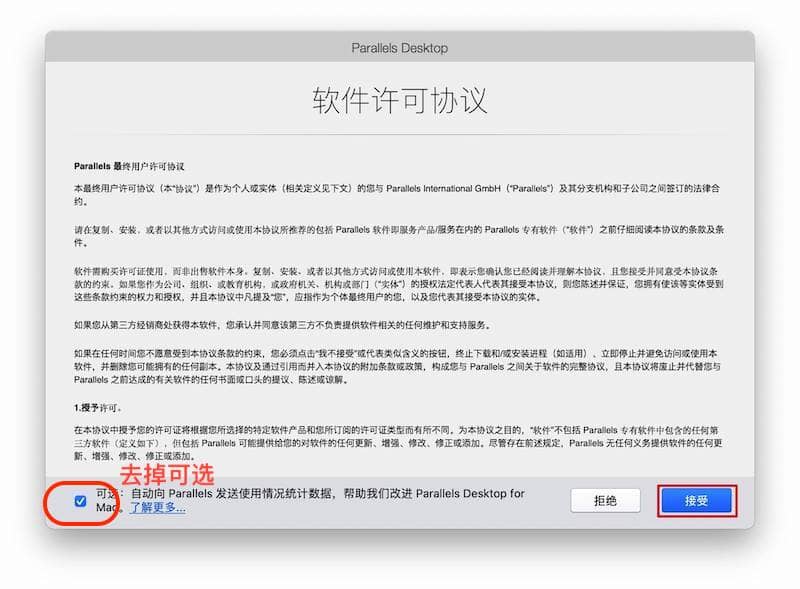Click the 'Parallels 最终用户许可协议' bold heading
Viewport: 800px width, 589px height.
click(x=129, y=166)
